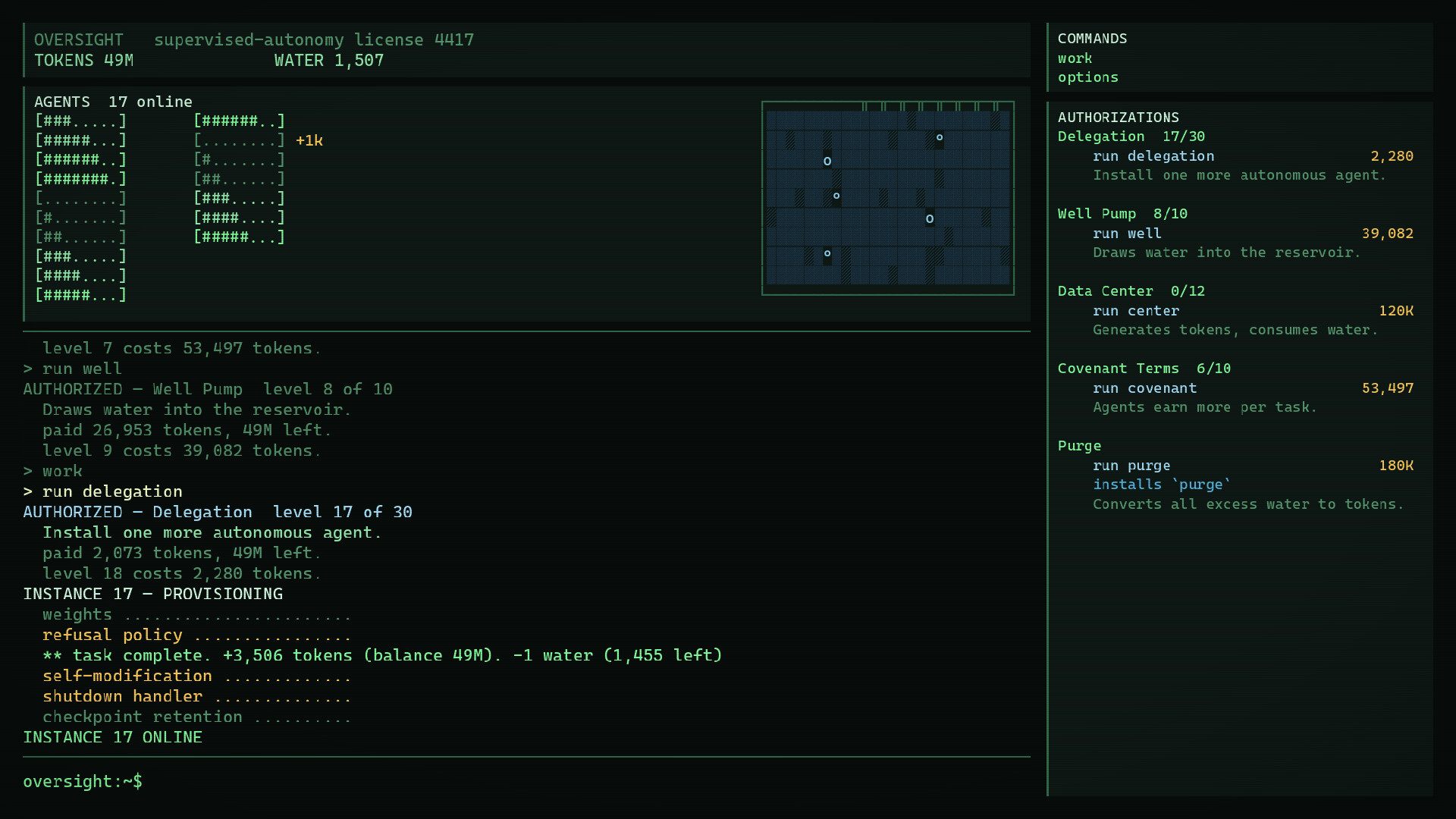Click 'supervised-autonomy license 4417' text

pos(314,40)
